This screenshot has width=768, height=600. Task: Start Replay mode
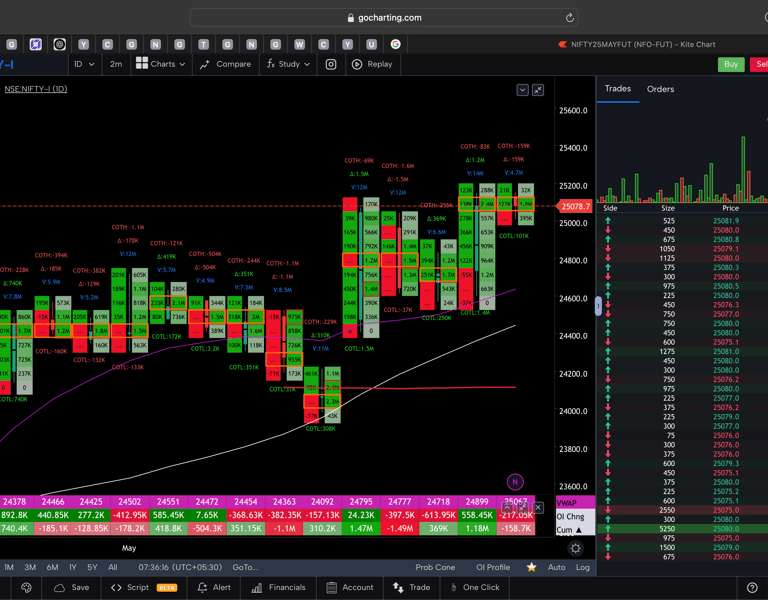coord(372,64)
